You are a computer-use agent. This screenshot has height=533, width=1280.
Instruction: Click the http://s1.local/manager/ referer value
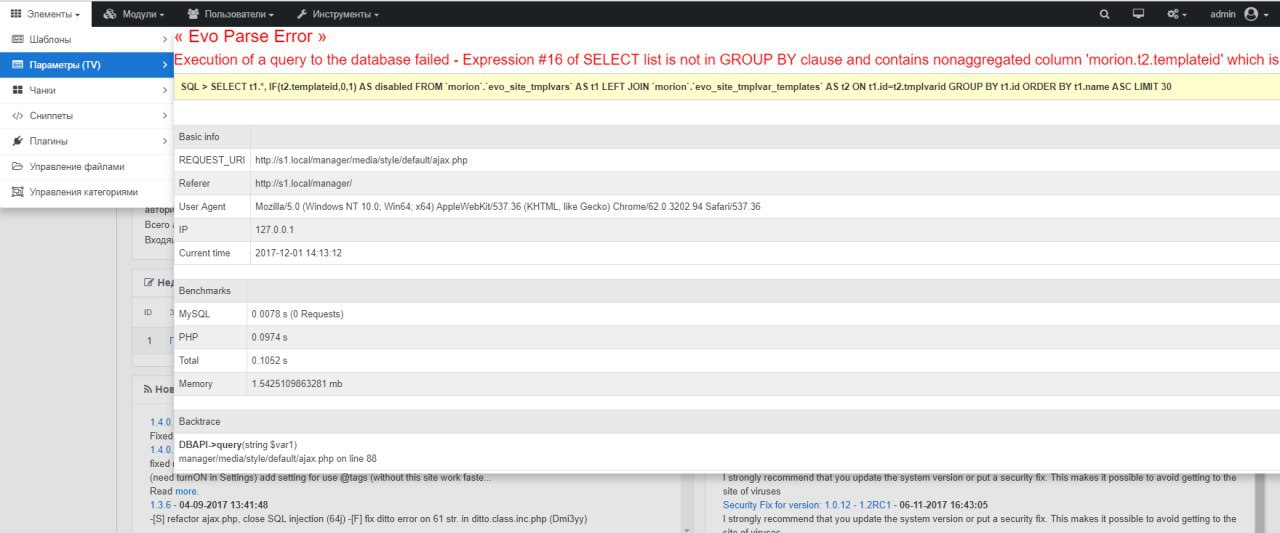(x=304, y=183)
